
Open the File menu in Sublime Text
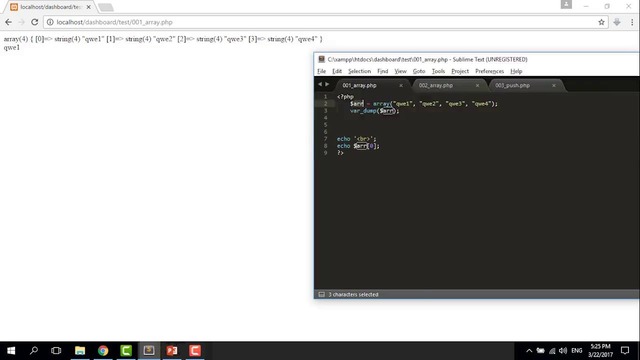point(322,71)
